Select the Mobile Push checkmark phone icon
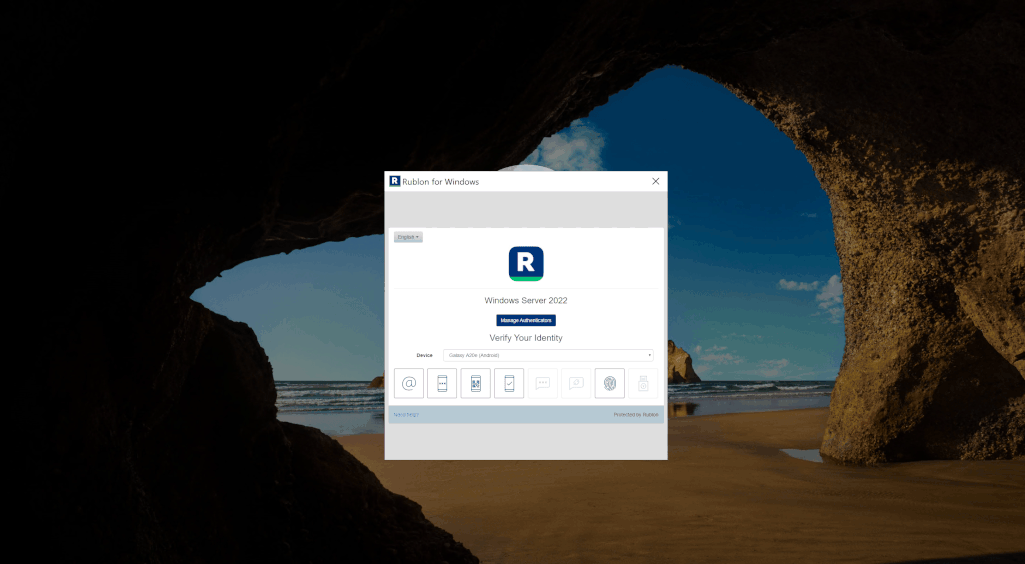This screenshot has height=564, width=1025. point(509,383)
